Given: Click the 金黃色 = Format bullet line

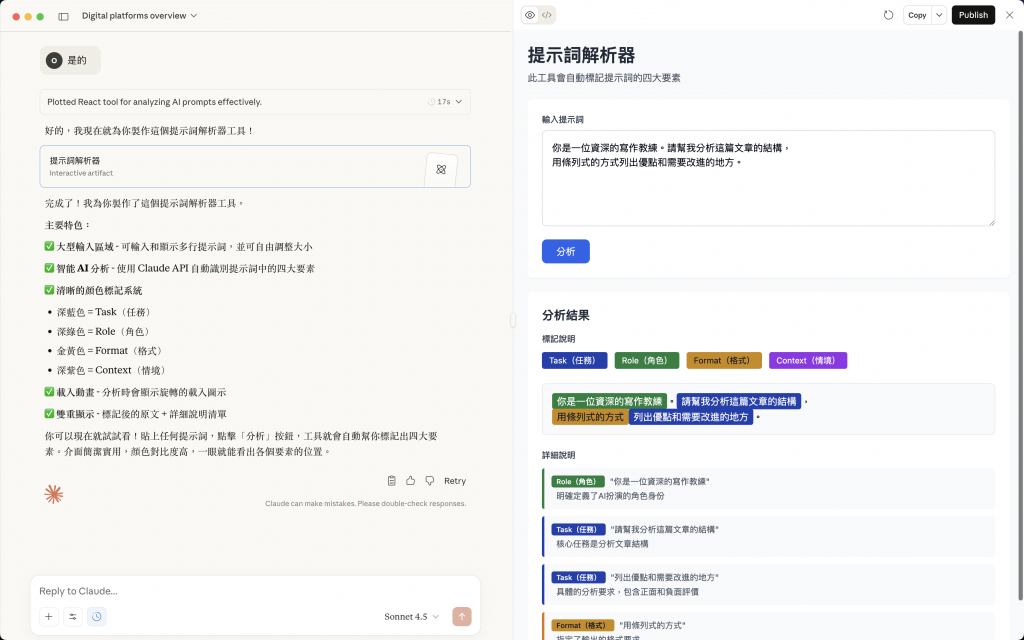Looking at the screenshot, I should (x=111, y=351).
